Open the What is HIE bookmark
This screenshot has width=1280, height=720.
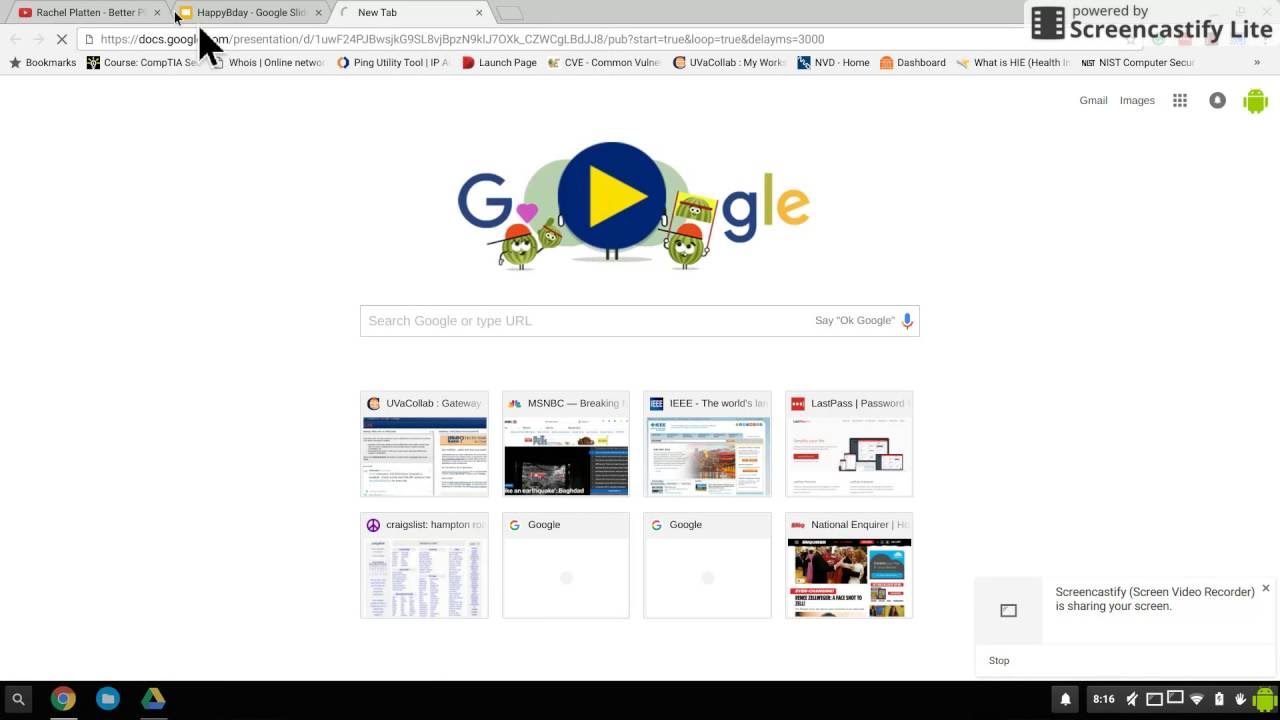[1013, 62]
